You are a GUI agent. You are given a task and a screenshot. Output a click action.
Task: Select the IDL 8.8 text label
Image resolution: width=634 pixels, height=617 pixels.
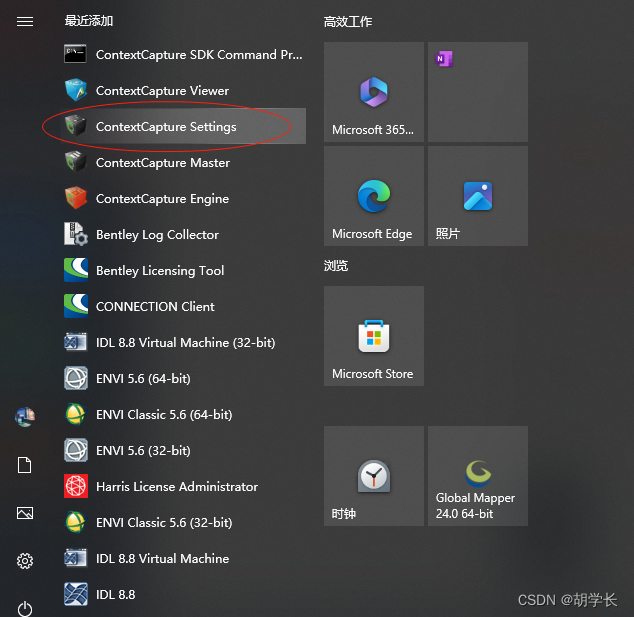[115, 594]
